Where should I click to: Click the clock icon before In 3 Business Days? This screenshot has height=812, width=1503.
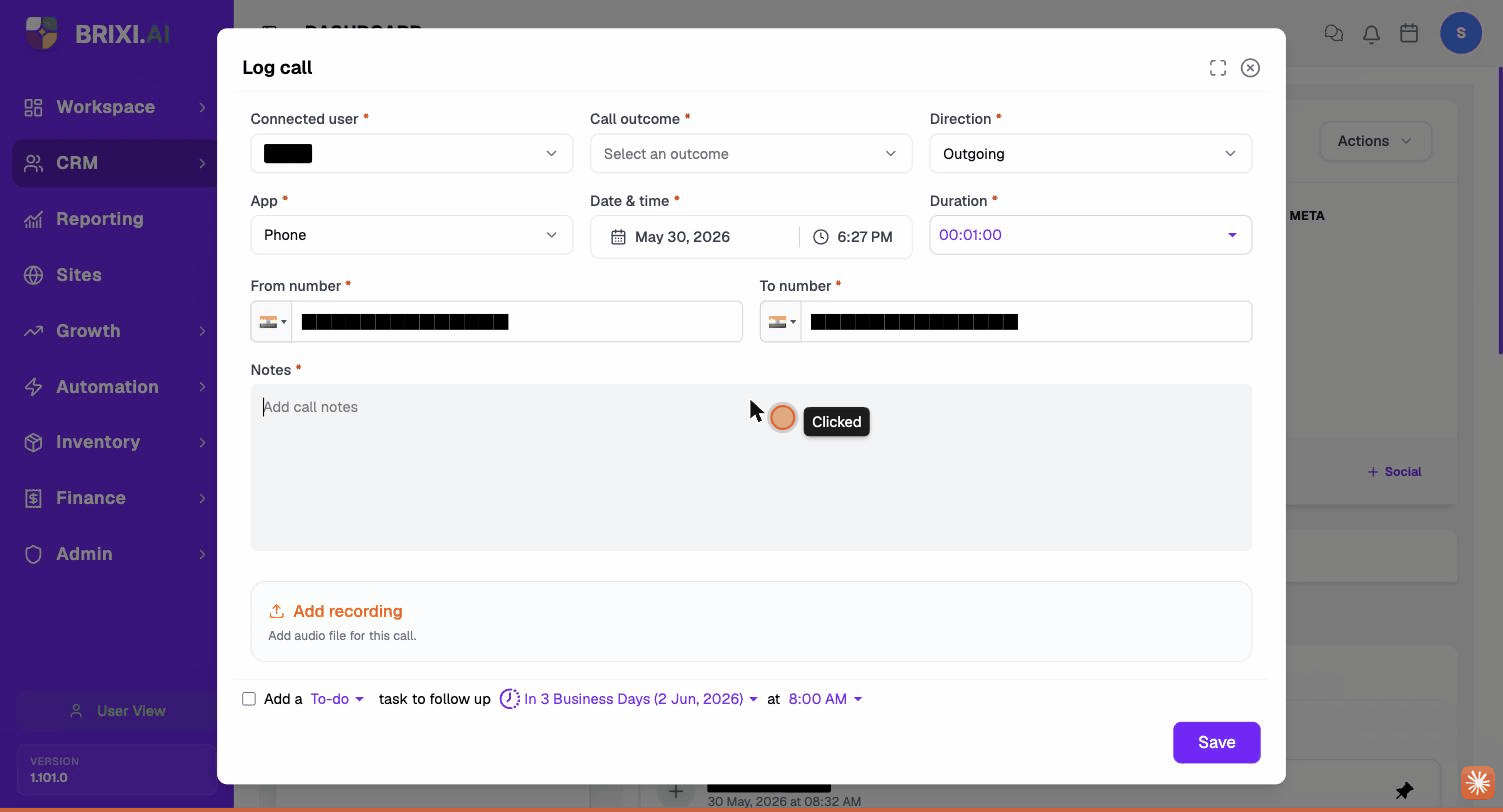pyautogui.click(x=509, y=699)
